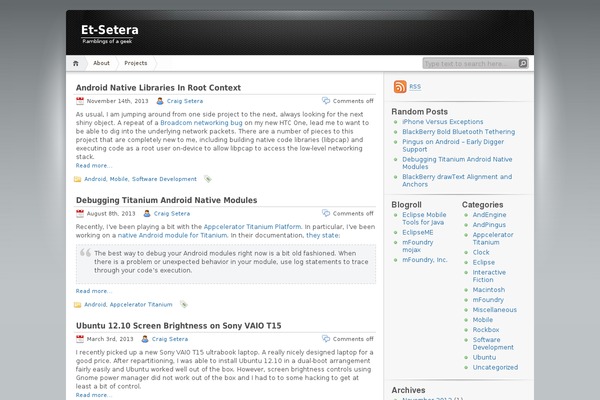Open native Android module for Titanium link
This screenshot has height=400, width=600.
click(x=173, y=235)
